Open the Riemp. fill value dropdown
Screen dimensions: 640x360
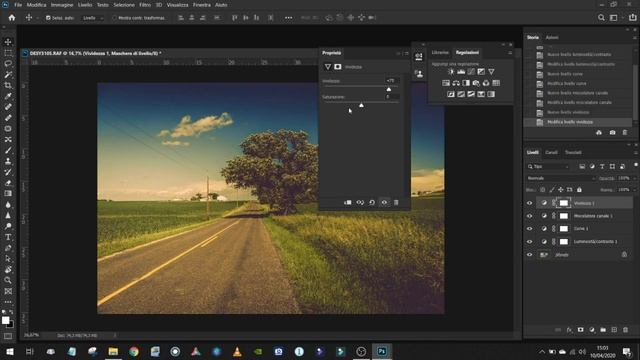634,190
